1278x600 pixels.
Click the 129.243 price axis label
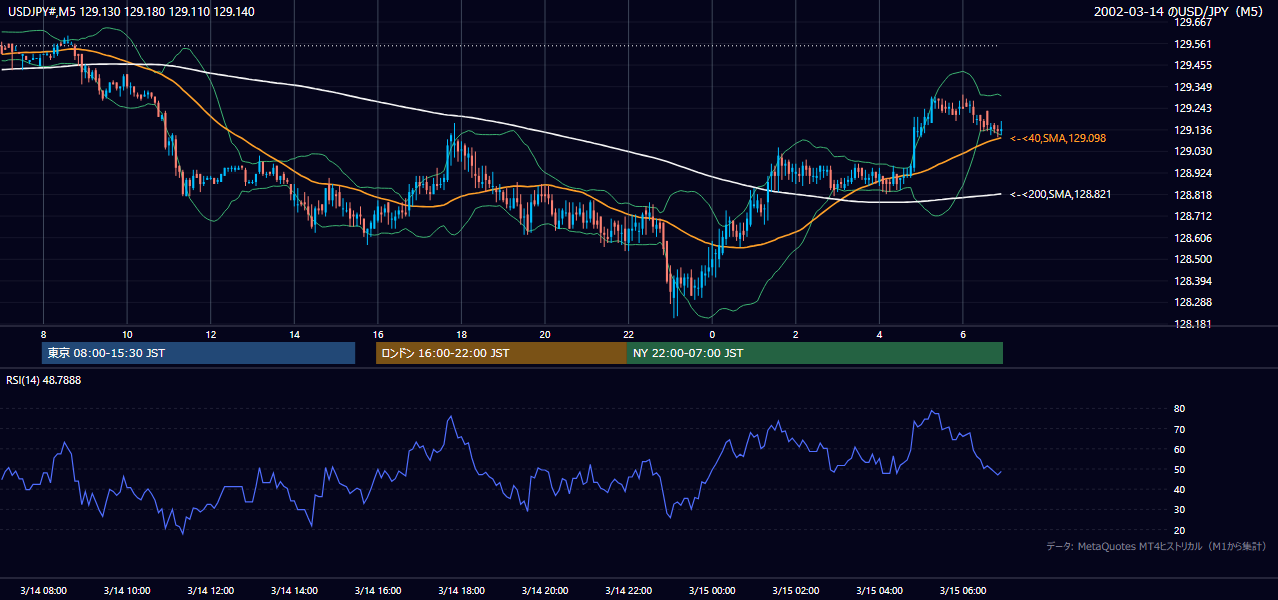1193,108
